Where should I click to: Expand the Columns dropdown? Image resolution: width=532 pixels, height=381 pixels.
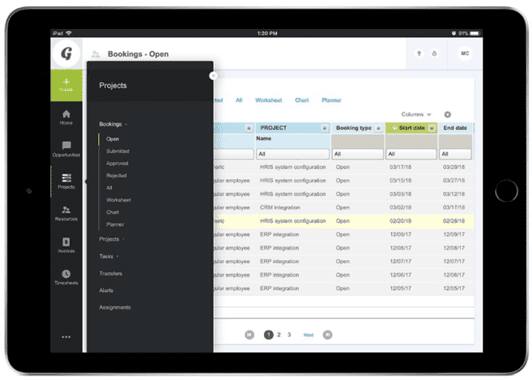coord(416,114)
